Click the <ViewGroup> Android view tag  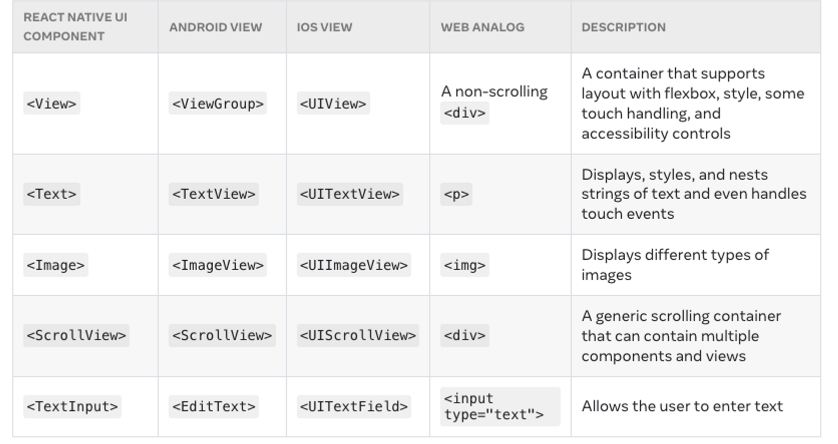point(218,103)
